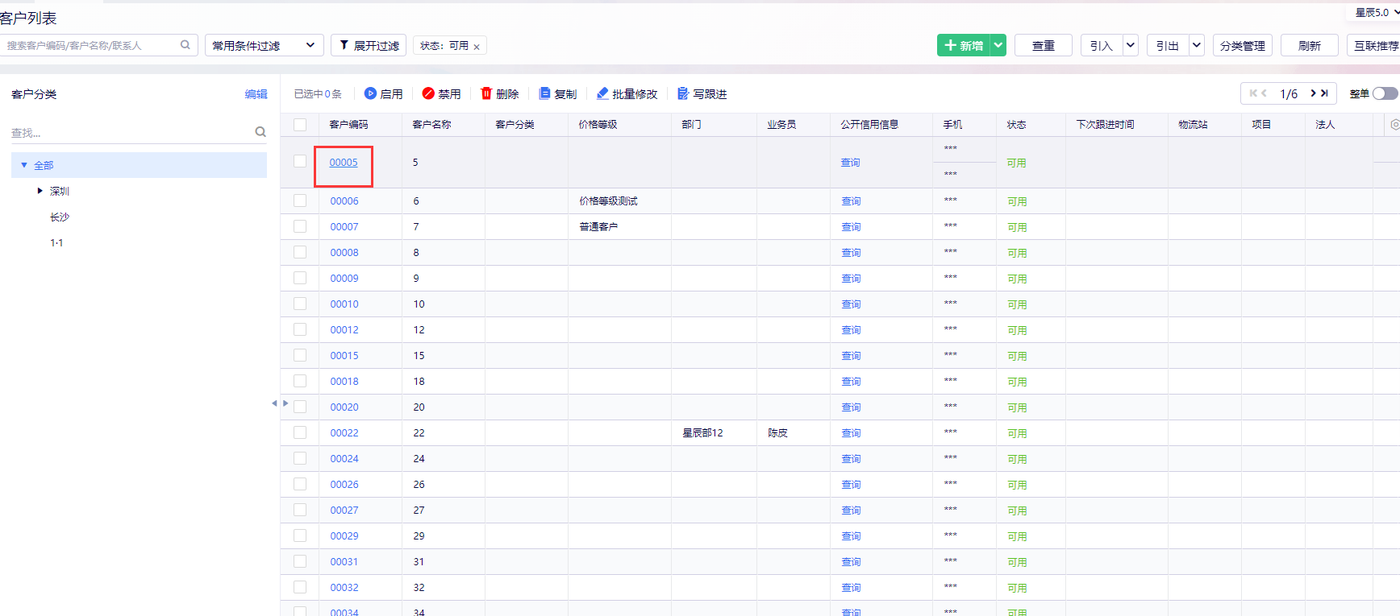Tick the select-all checkbox in table header

(300, 125)
